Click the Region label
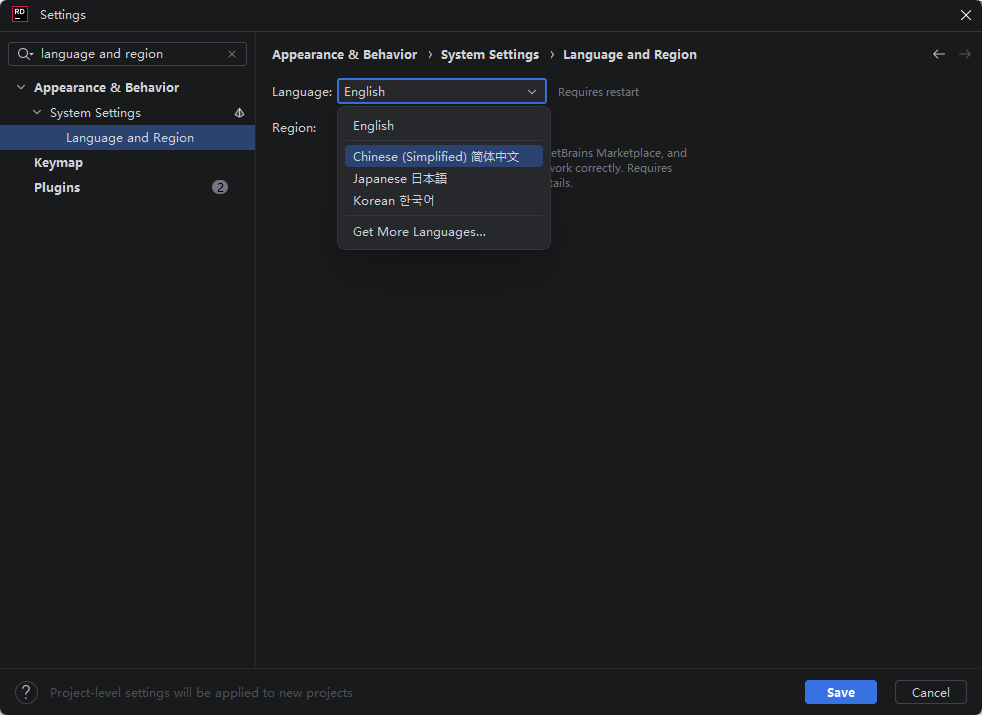This screenshot has width=982, height=715. [x=294, y=128]
